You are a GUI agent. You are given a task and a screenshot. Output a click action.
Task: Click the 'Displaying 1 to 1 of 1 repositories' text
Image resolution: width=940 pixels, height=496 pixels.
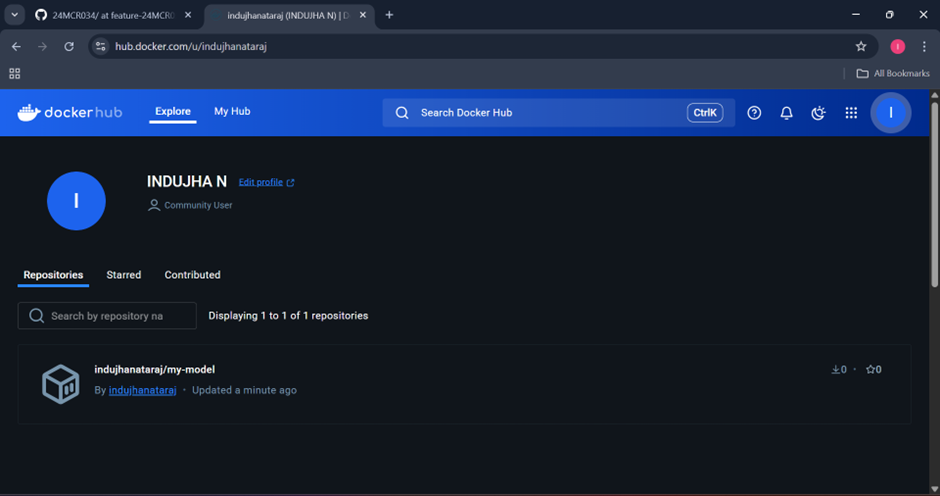pyautogui.click(x=288, y=315)
